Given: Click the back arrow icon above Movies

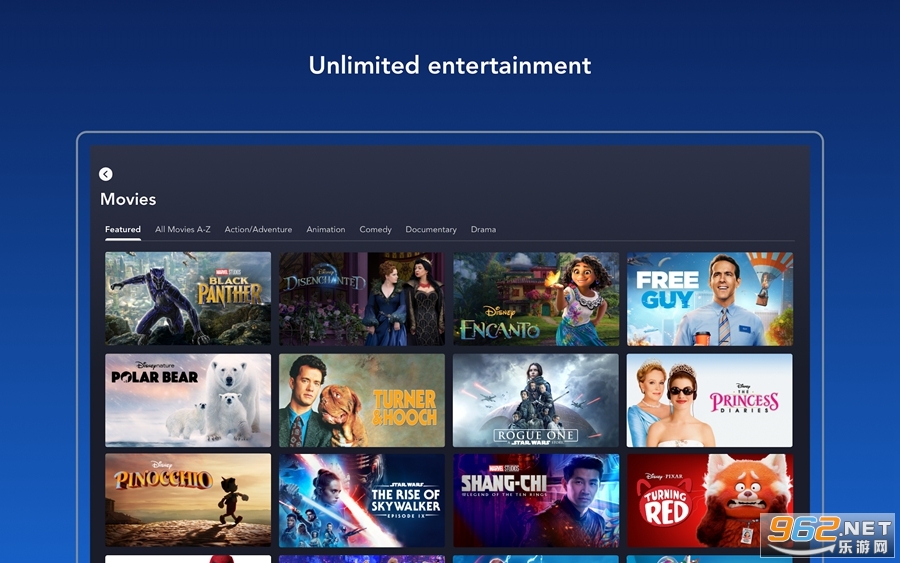Looking at the screenshot, I should [106, 174].
